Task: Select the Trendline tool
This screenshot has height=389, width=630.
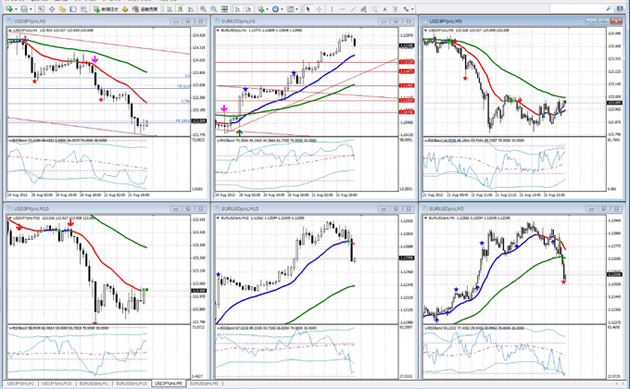Action: (353, 9)
